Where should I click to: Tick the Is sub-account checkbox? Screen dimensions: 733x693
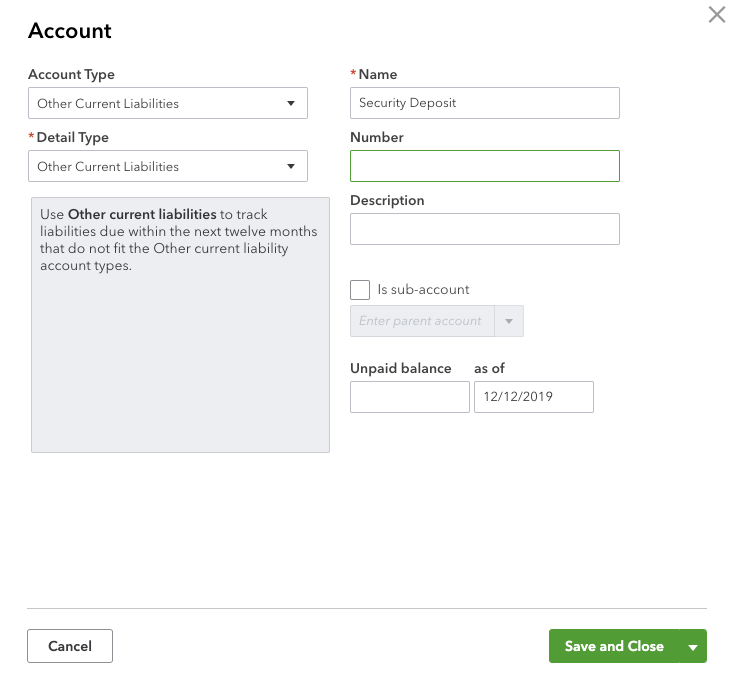click(x=360, y=290)
